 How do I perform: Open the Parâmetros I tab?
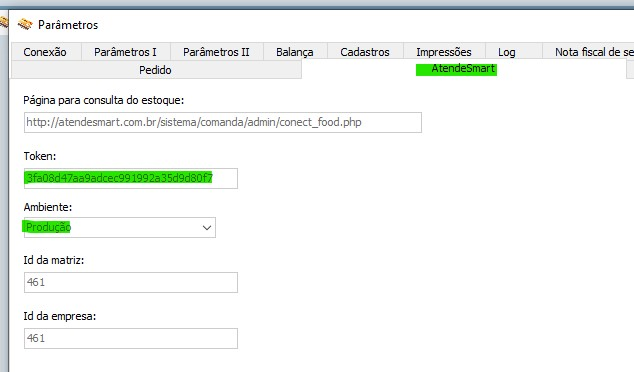(x=126, y=52)
